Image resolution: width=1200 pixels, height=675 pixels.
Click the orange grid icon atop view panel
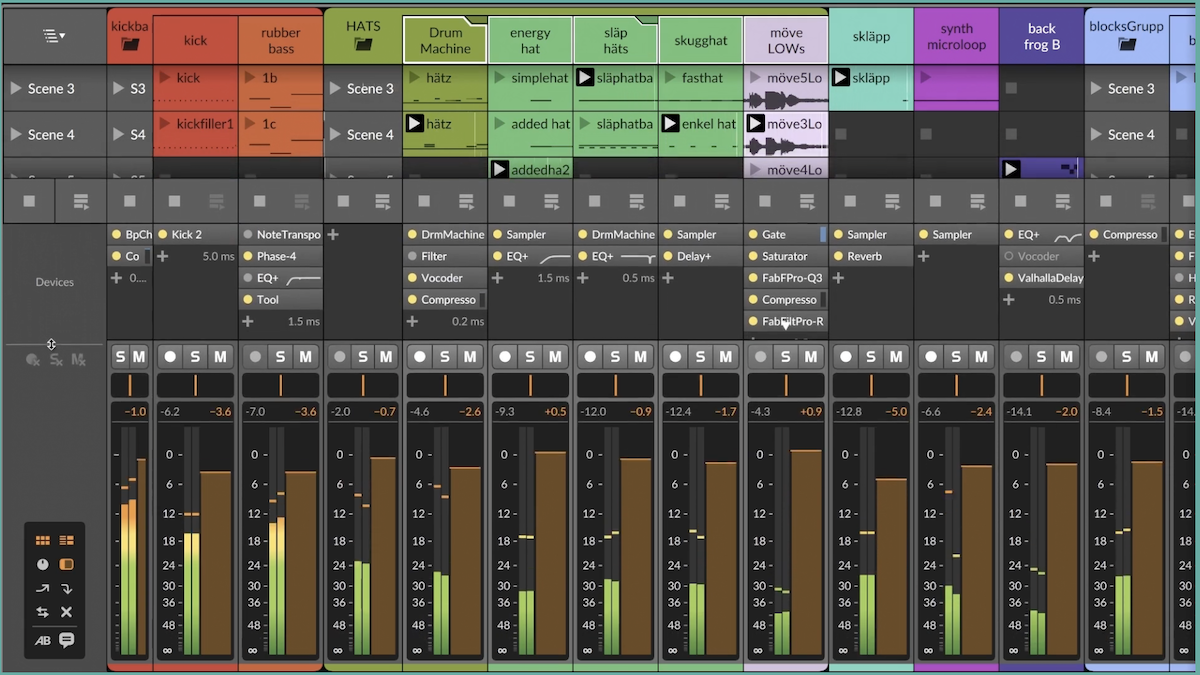tap(42, 540)
